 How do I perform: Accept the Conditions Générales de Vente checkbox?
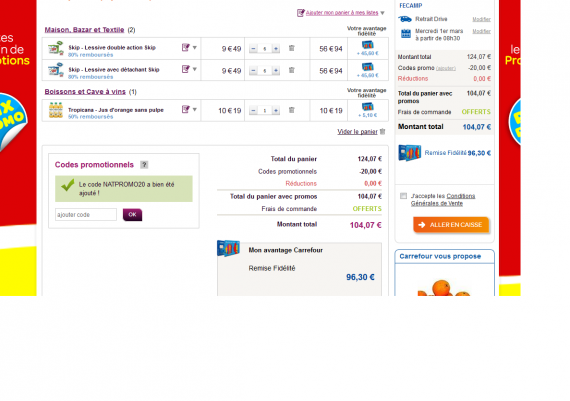coord(403,196)
